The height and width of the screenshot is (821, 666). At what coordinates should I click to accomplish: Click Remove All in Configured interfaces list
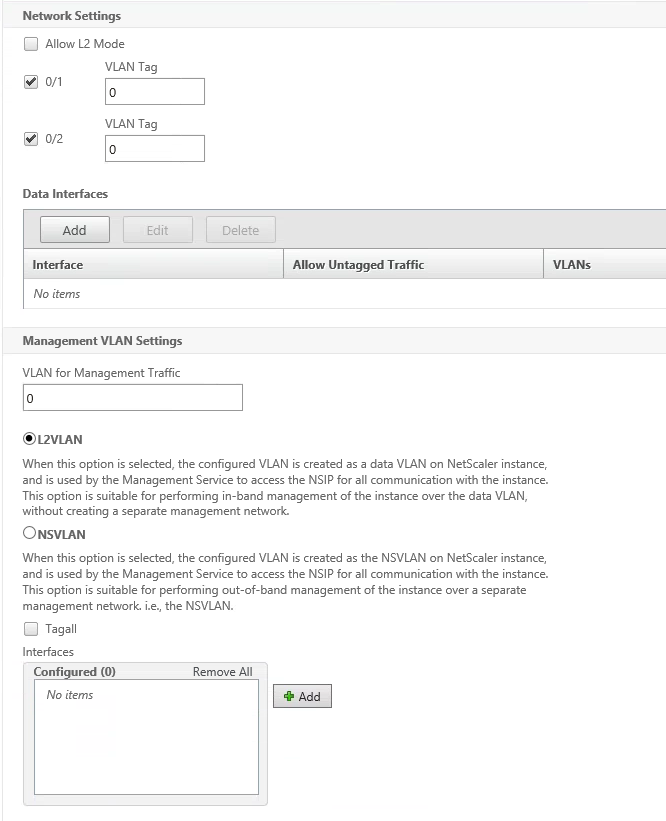click(x=222, y=672)
